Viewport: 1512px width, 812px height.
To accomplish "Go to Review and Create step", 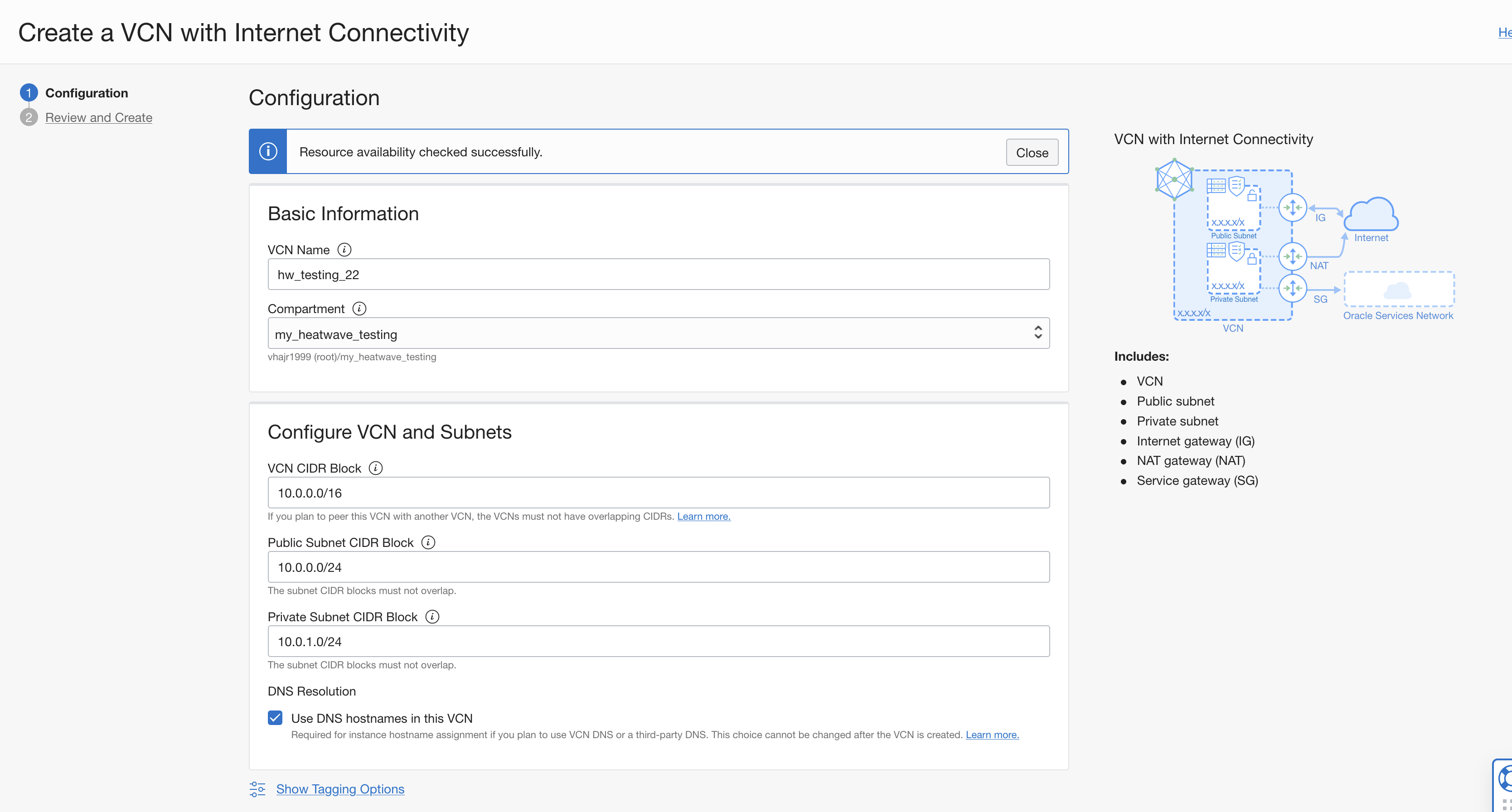I will [x=99, y=117].
